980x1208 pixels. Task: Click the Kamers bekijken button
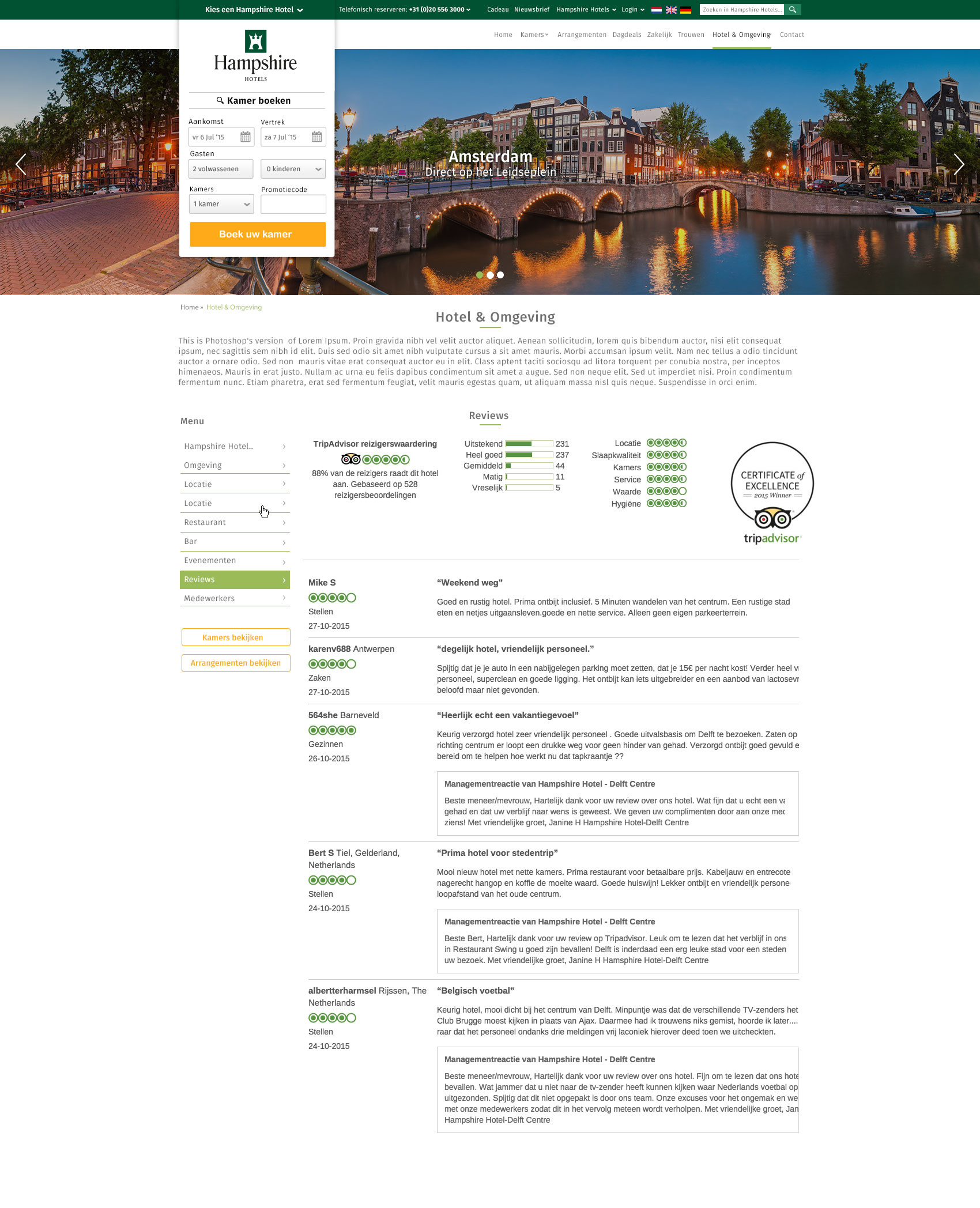(x=235, y=637)
